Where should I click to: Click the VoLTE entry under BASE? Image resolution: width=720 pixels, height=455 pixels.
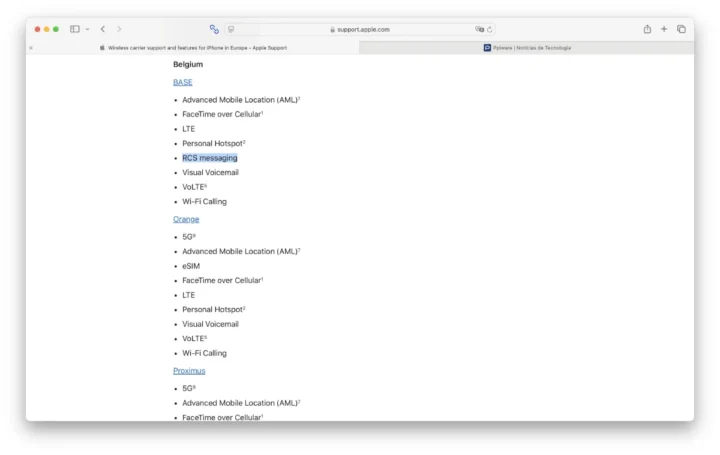195,187
